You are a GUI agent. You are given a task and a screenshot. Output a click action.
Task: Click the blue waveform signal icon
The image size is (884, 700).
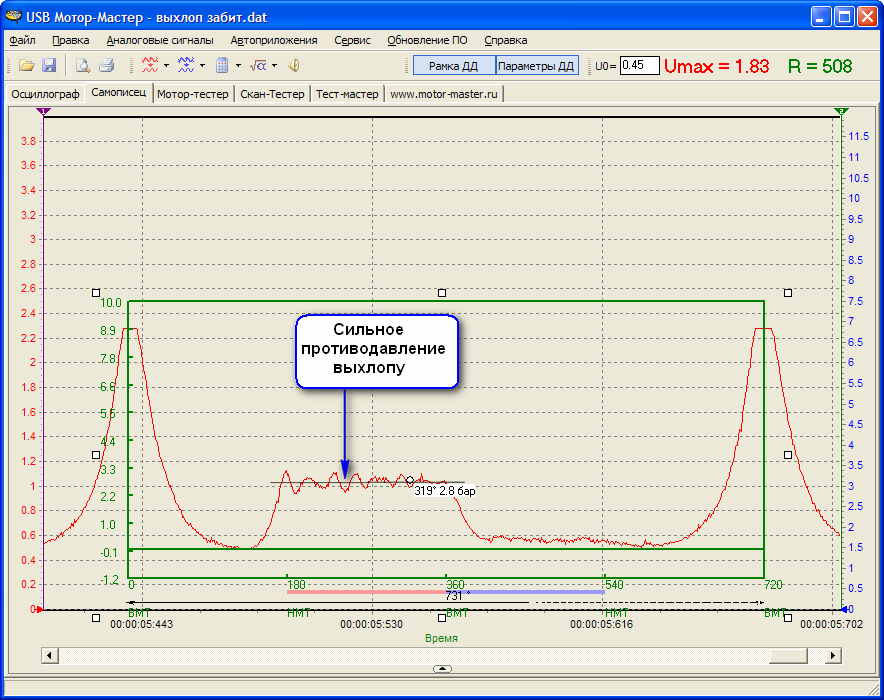click(x=185, y=66)
